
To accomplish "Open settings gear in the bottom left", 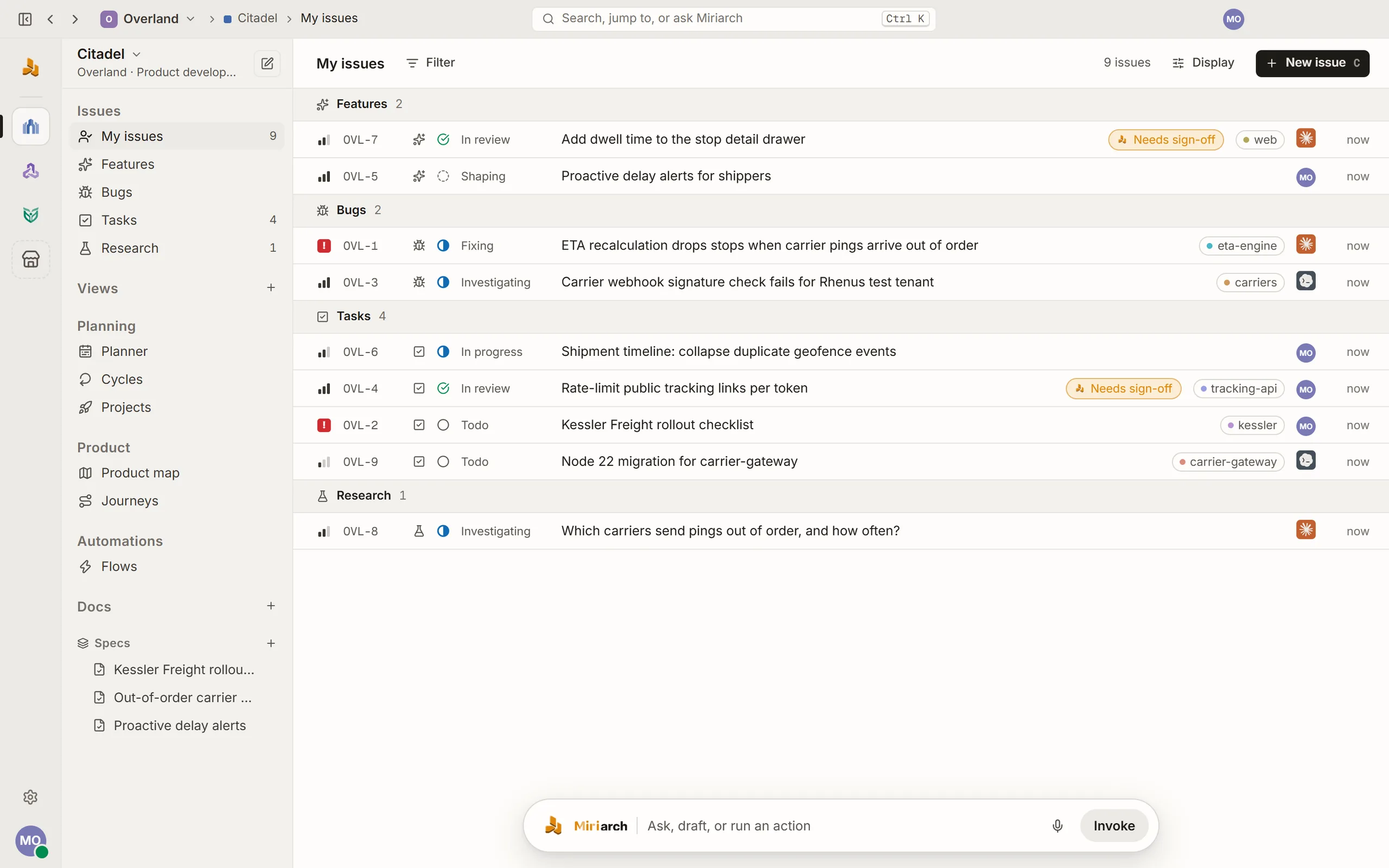I will (30, 797).
